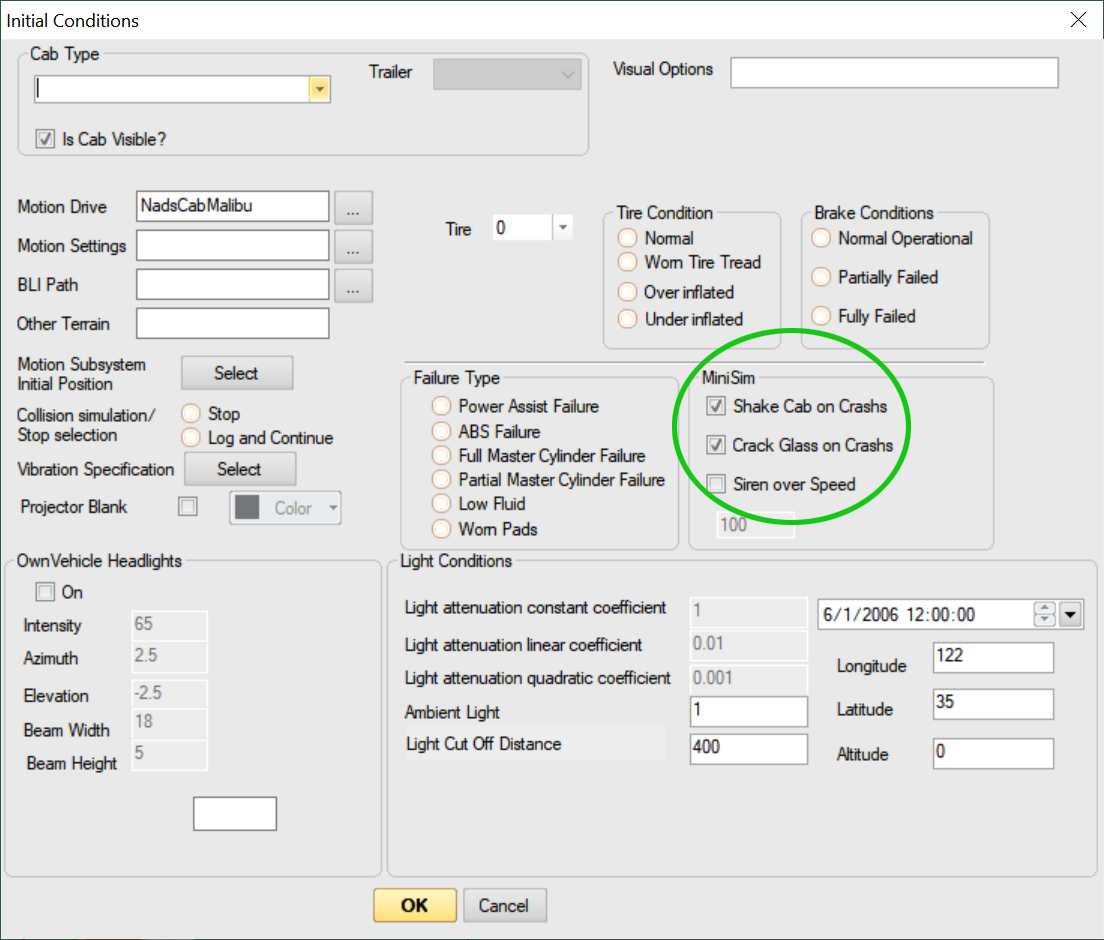This screenshot has width=1104, height=940.
Task: Select Low Fluid failure type
Action: click(x=441, y=503)
